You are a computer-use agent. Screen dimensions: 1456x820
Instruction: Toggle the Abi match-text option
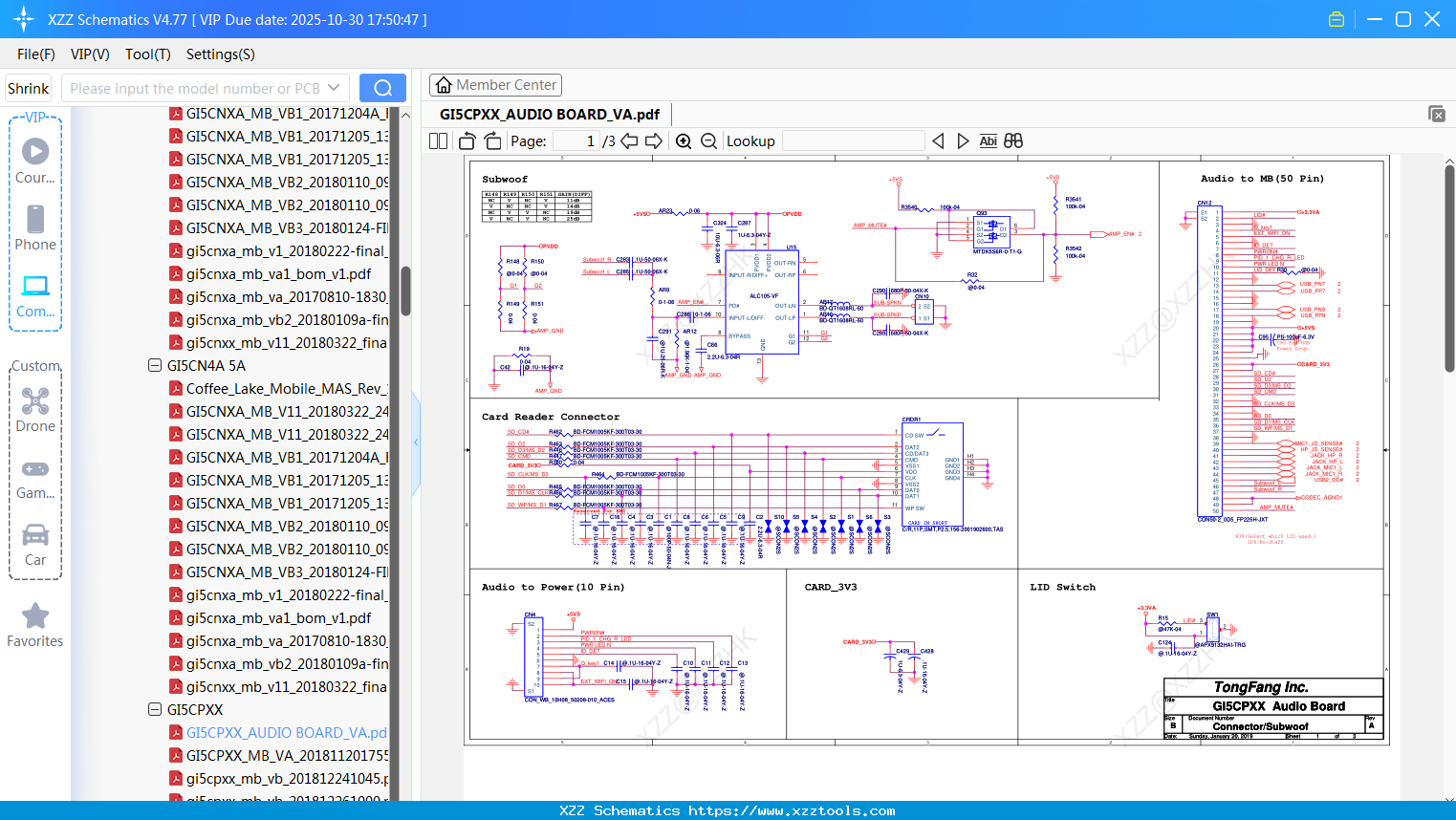tap(988, 141)
